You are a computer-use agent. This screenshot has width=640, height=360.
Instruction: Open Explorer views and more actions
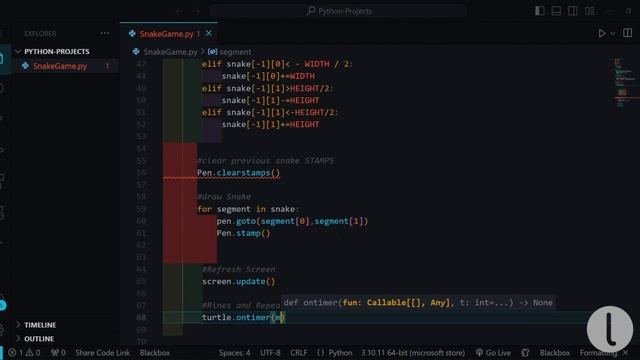click(104, 33)
